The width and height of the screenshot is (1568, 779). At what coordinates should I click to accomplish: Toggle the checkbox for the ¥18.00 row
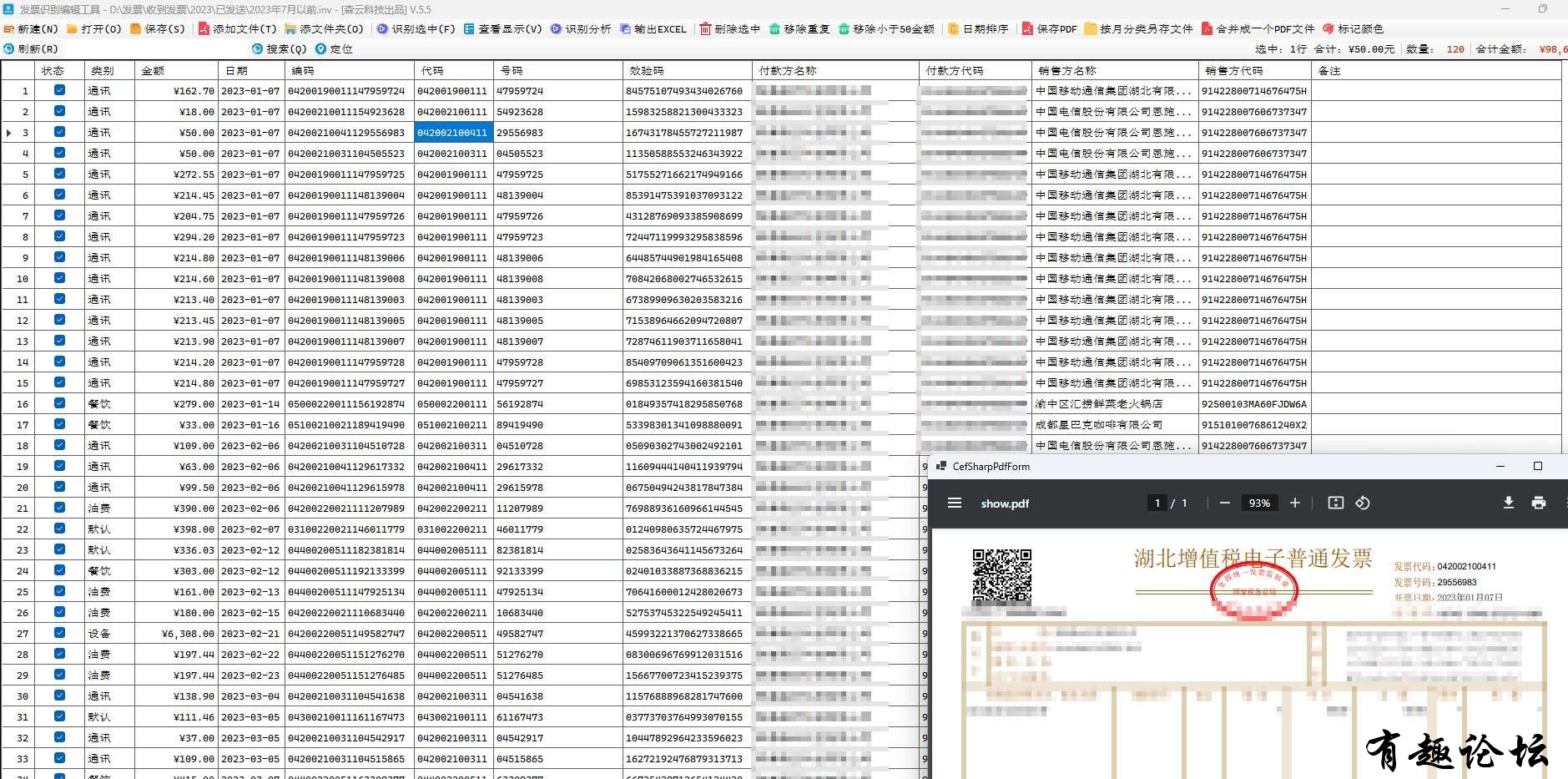pyautogui.click(x=59, y=111)
